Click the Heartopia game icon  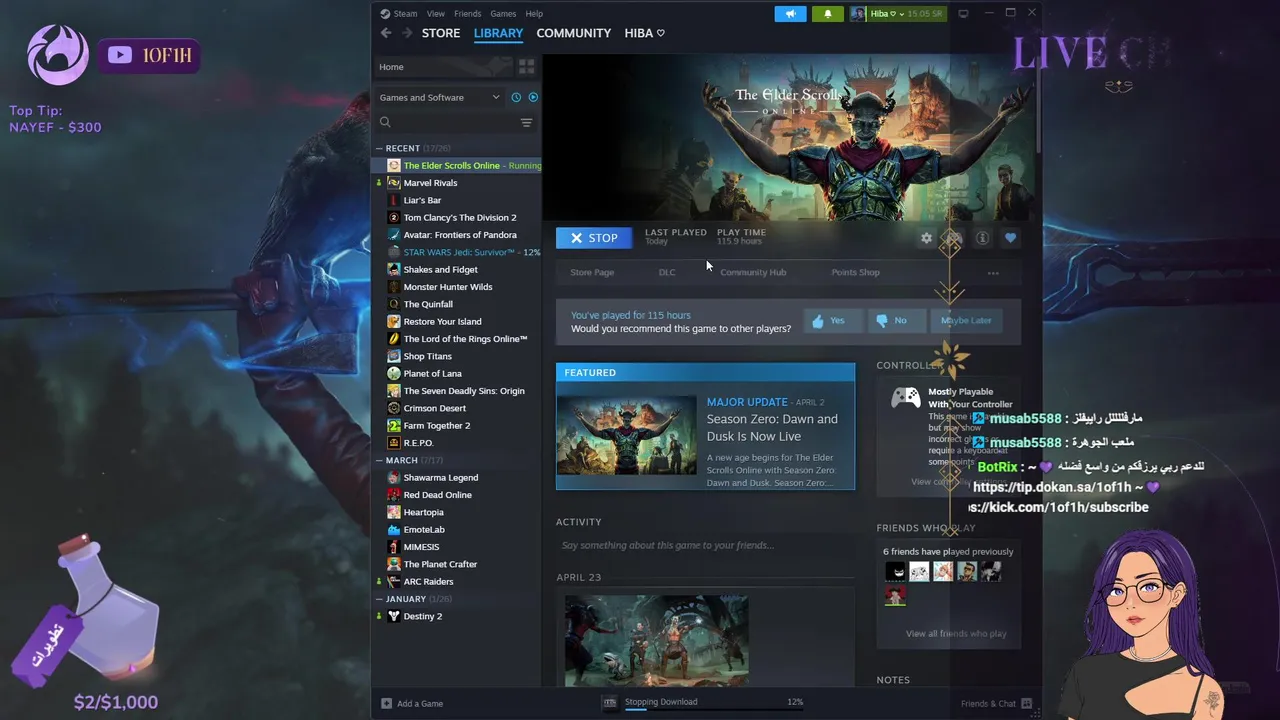394,512
